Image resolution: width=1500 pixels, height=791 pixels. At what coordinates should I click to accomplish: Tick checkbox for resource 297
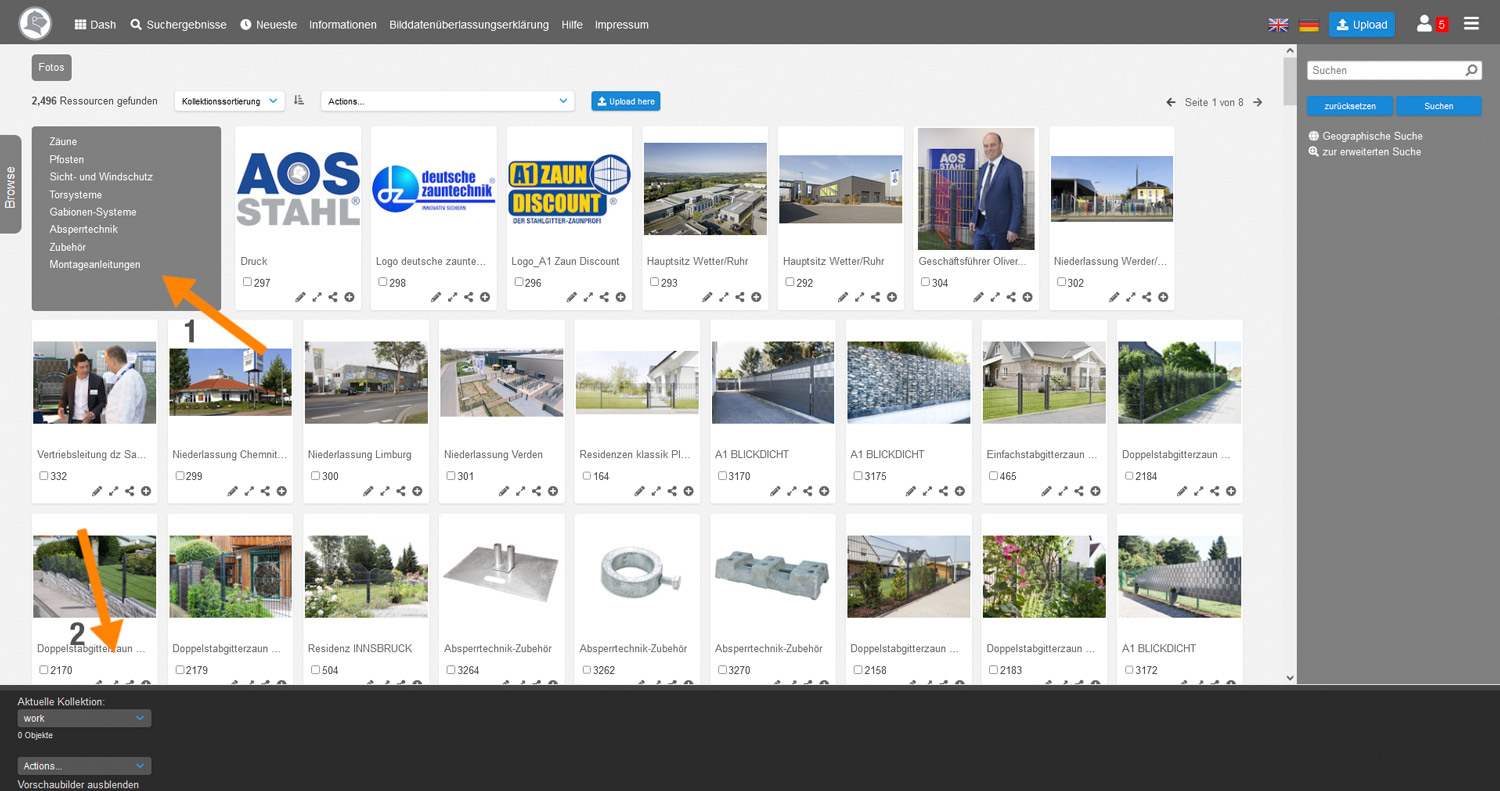click(x=247, y=282)
